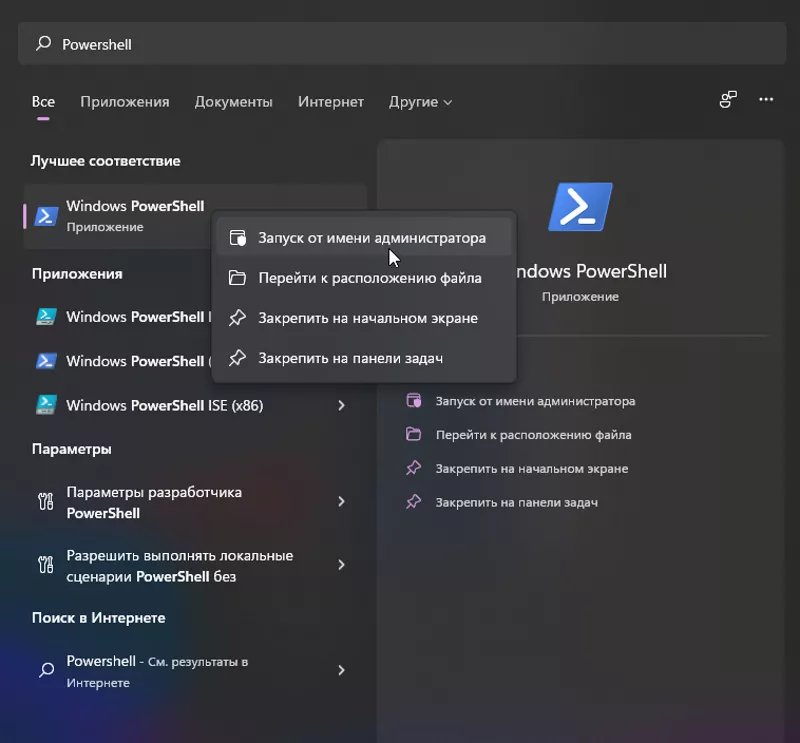Click pin icon beside Закрепить на начальном экране

pyautogui.click(x=239, y=316)
